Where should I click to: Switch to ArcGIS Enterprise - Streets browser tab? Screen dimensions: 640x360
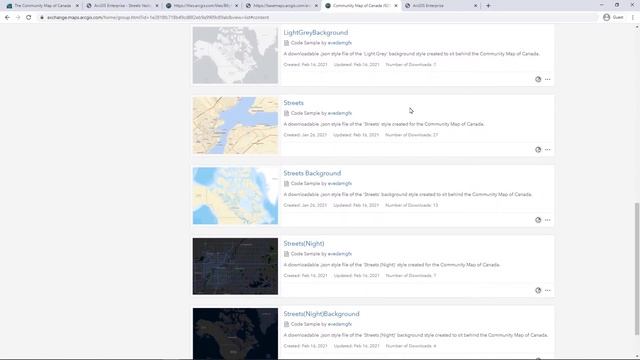pyautogui.click(x=122, y=6)
